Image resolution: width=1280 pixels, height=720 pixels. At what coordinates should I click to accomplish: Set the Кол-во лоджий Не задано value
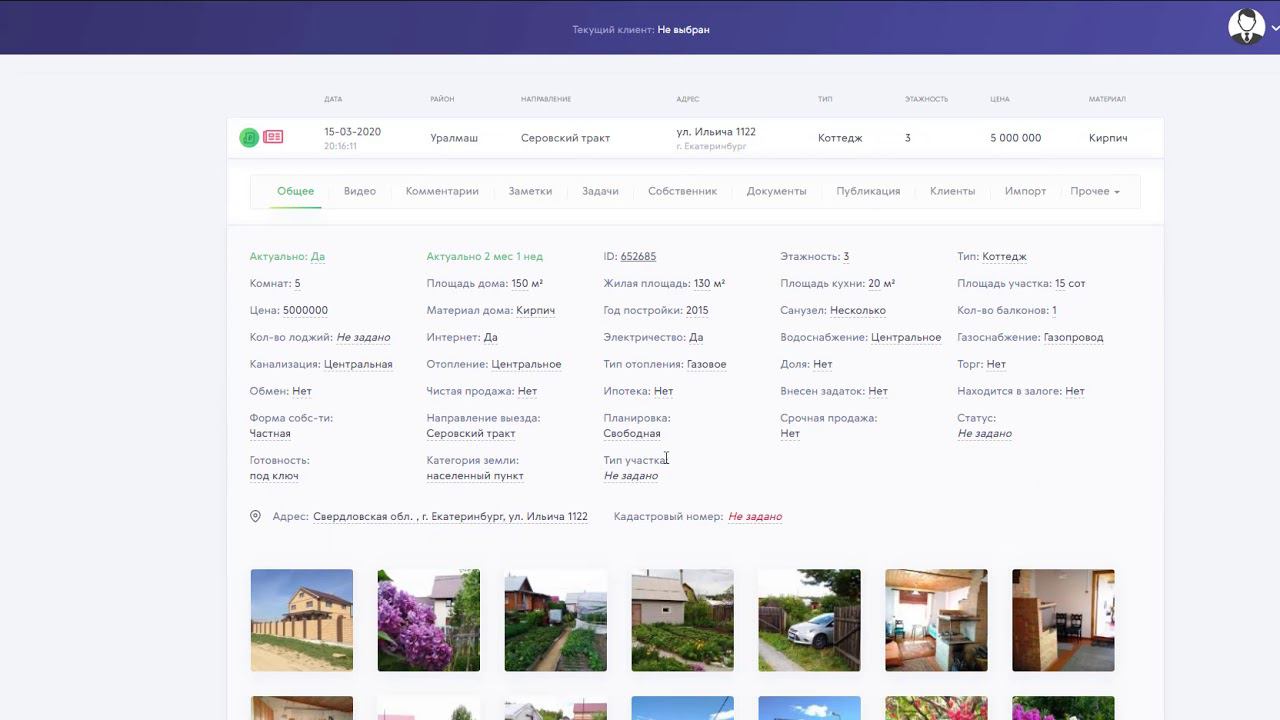pyautogui.click(x=363, y=338)
